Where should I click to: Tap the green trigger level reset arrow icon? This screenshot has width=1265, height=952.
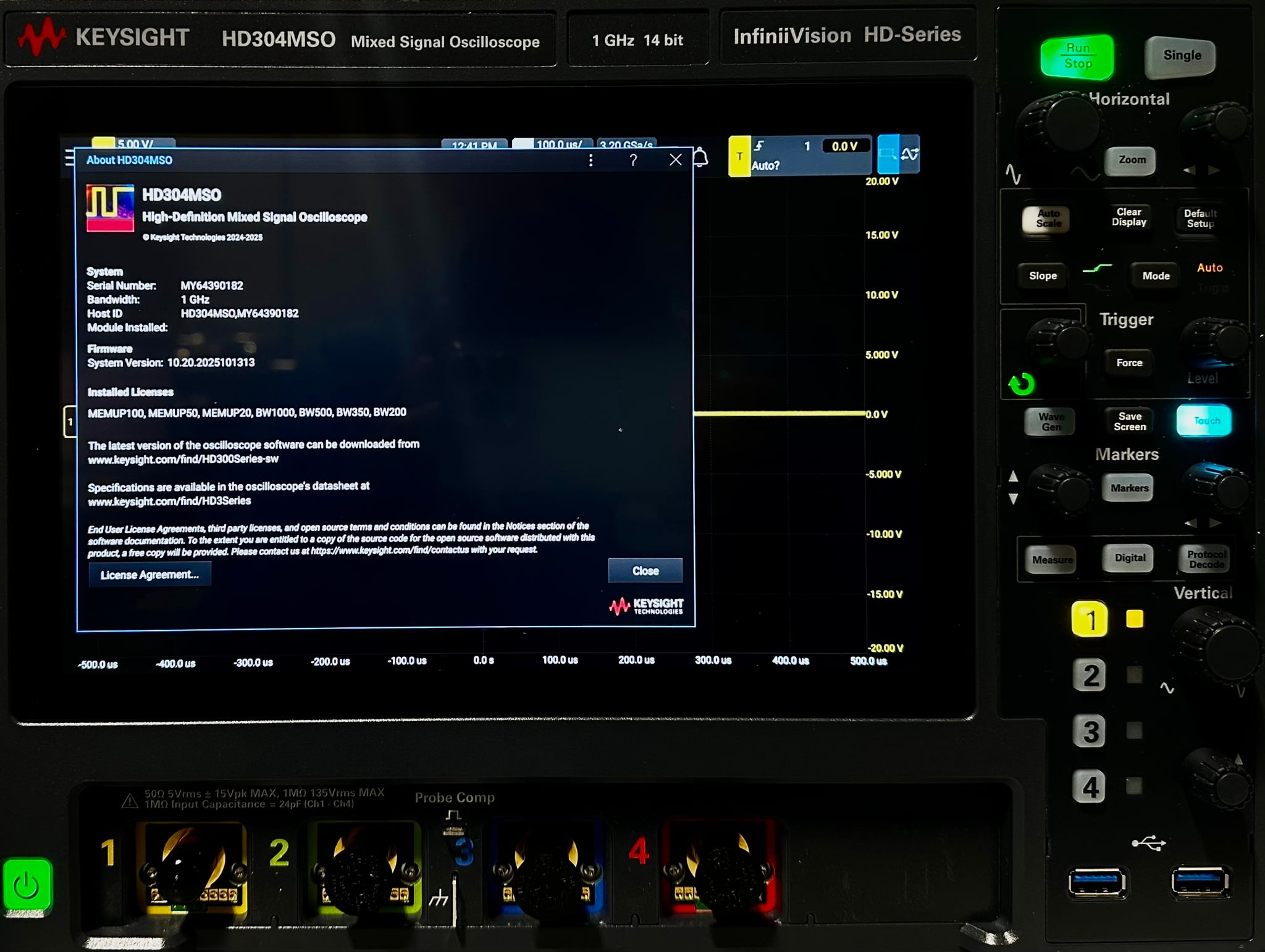click(x=1022, y=384)
